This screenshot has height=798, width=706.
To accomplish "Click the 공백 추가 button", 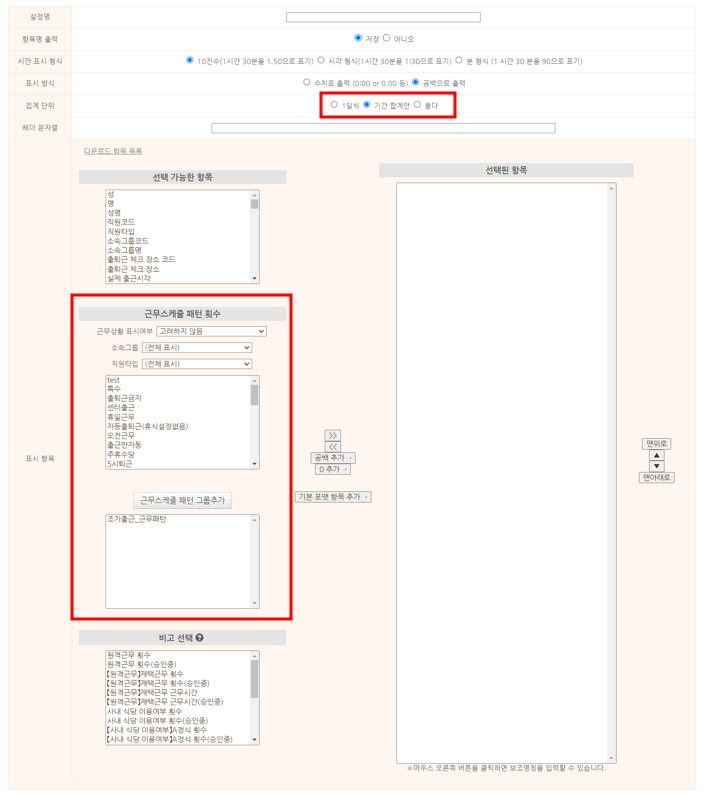I will (333, 458).
